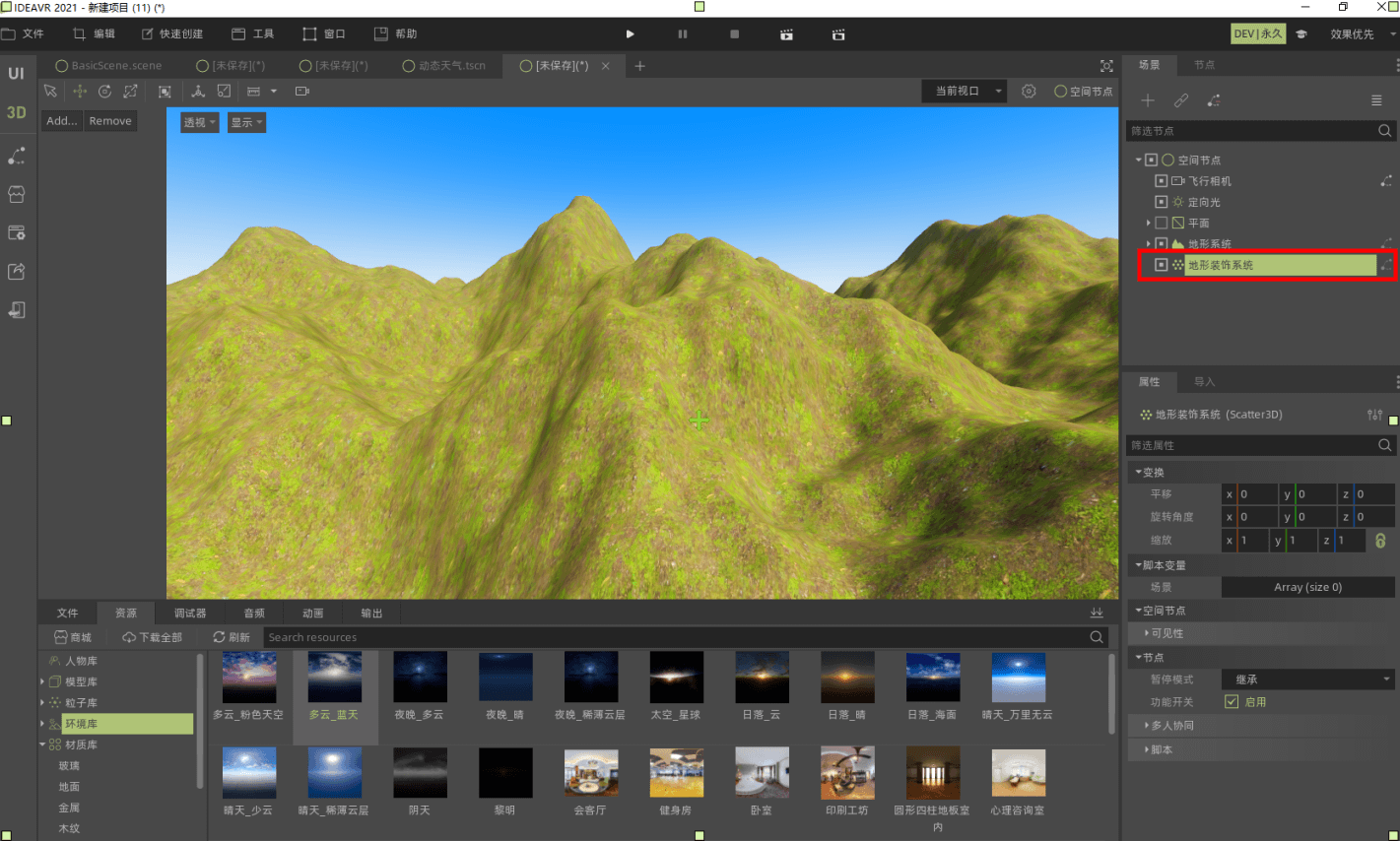1400x841 pixels.
Task: Click the fullscreen viewport icon
Action: coord(1106,66)
